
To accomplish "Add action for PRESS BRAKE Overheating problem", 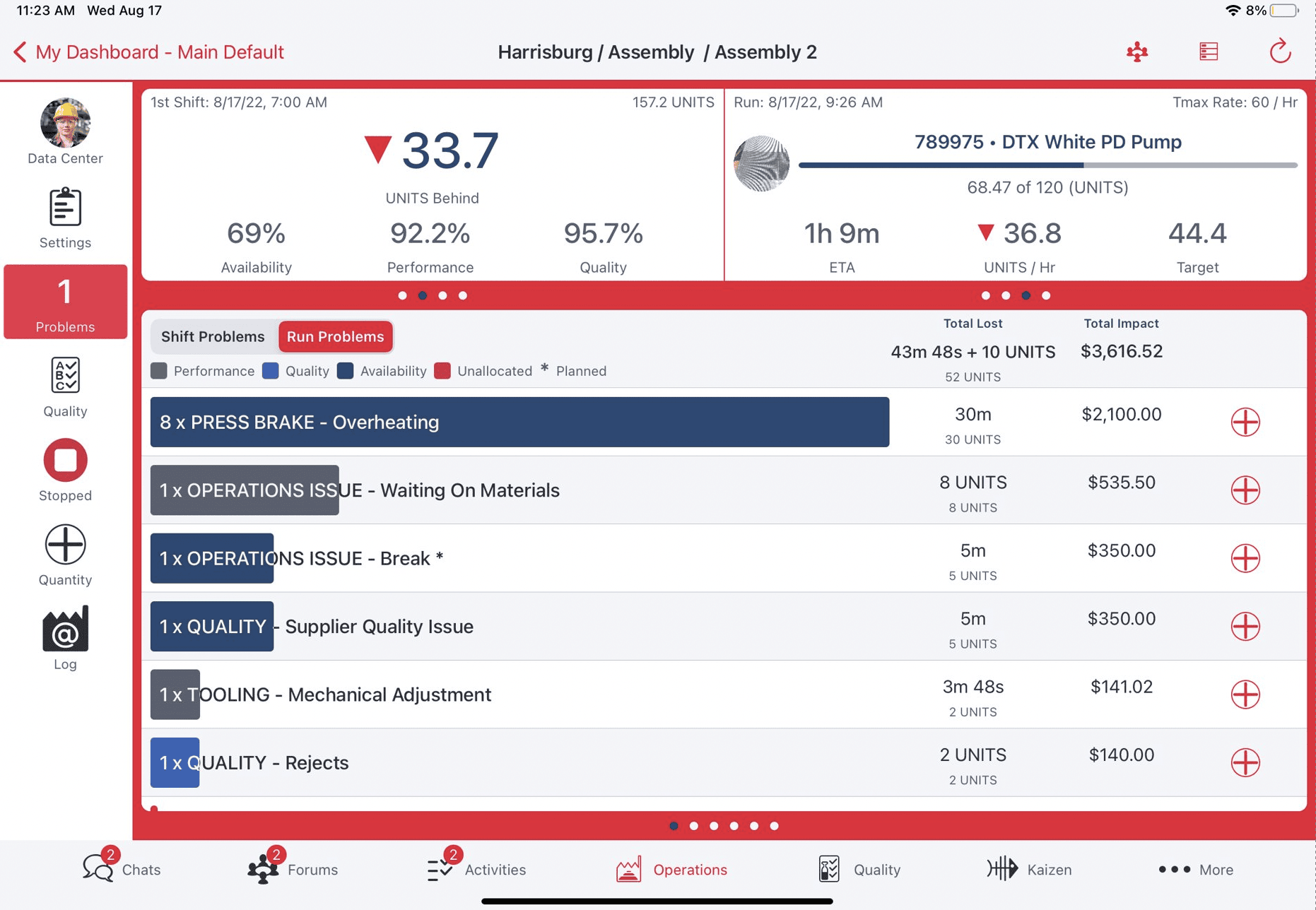I will pyautogui.click(x=1246, y=422).
